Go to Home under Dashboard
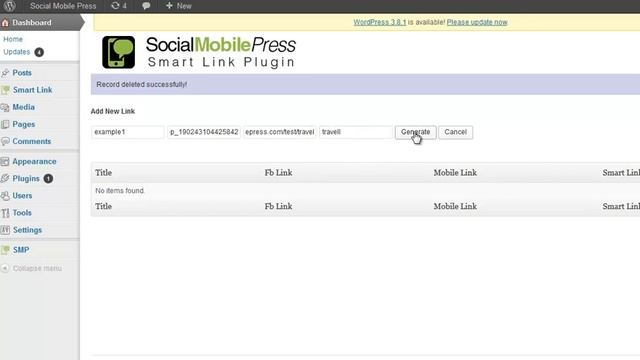The image size is (640, 360). 13,39
